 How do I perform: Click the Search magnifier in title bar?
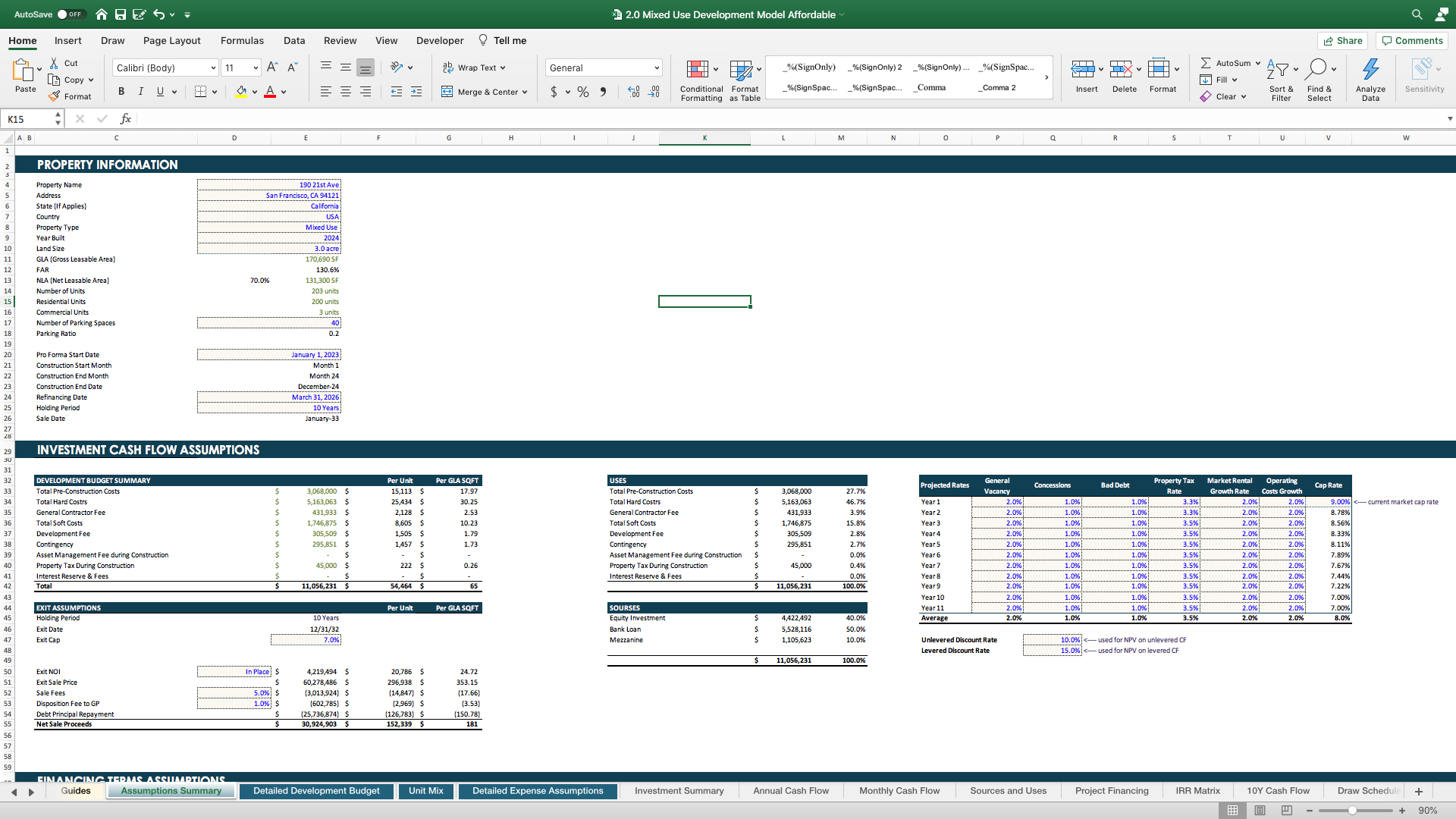click(x=1417, y=14)
